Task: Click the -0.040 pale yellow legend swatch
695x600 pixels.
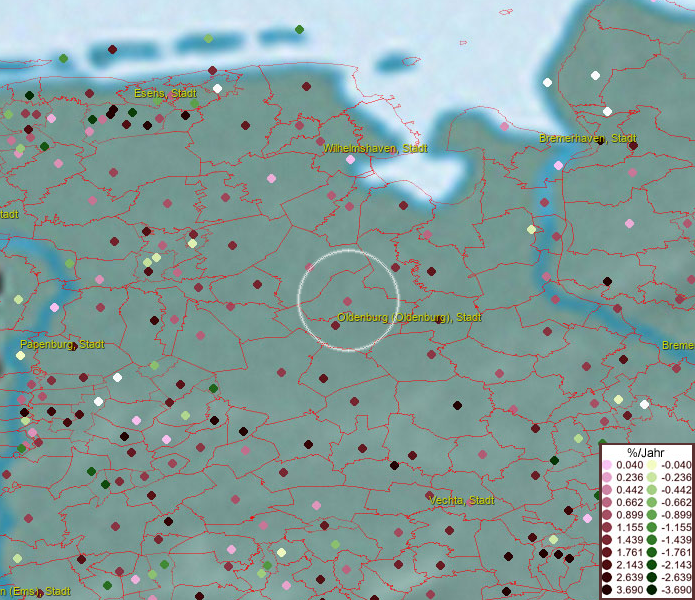Action: pos(651,465)
